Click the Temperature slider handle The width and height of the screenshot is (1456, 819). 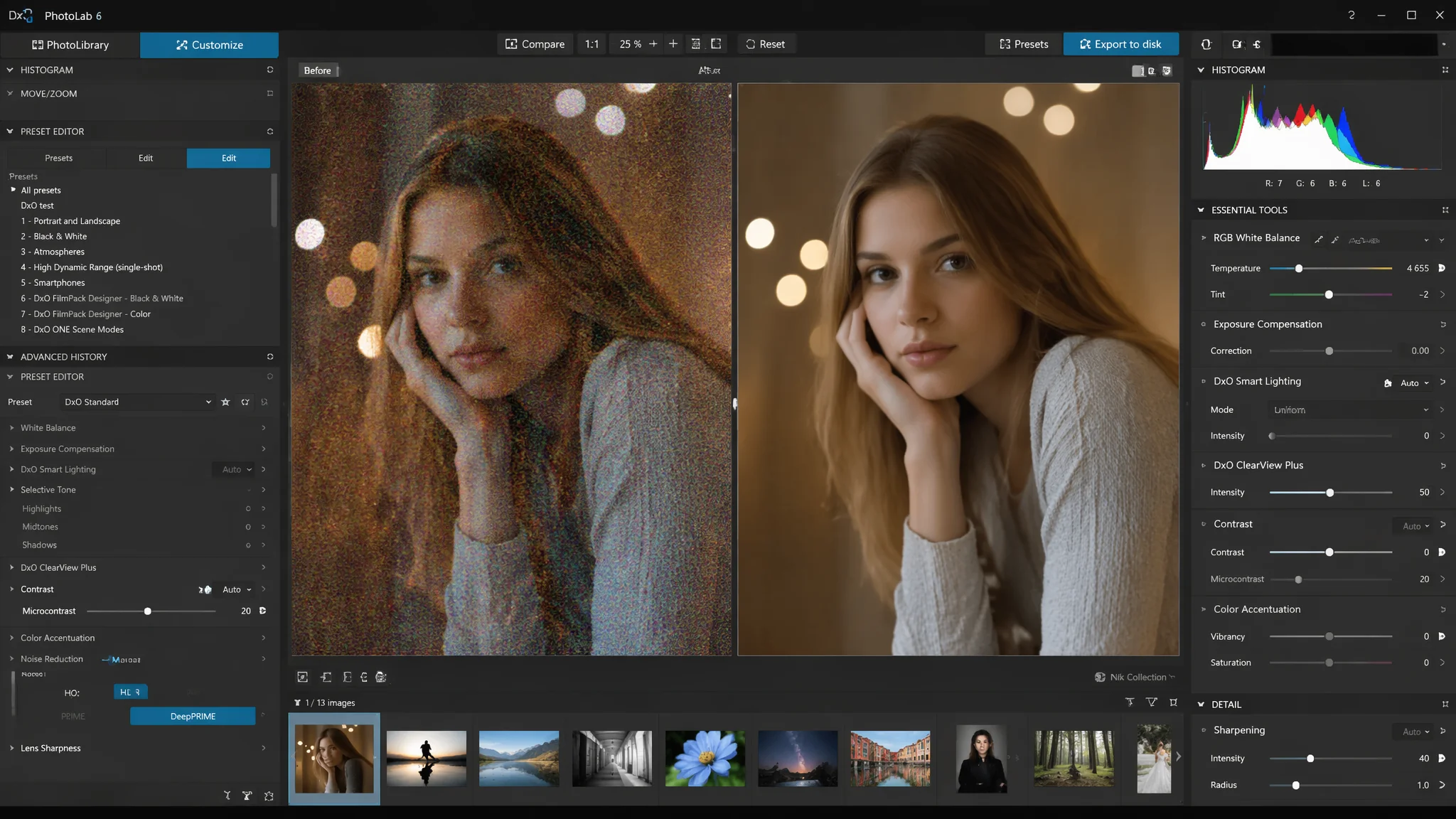1299,269
